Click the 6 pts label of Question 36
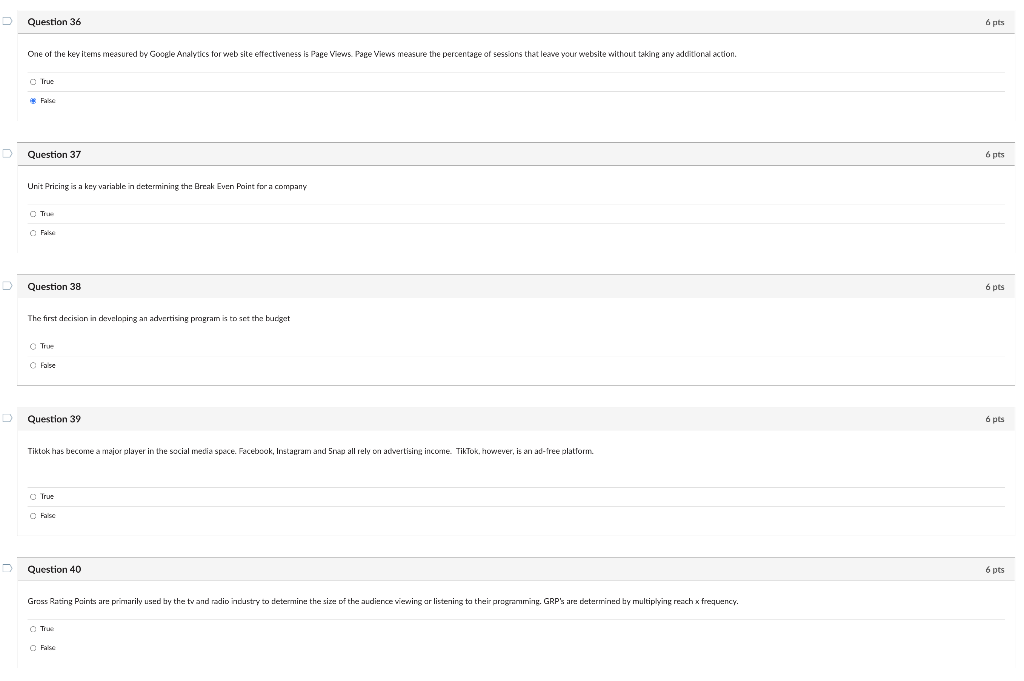 (x=995, y=22)
